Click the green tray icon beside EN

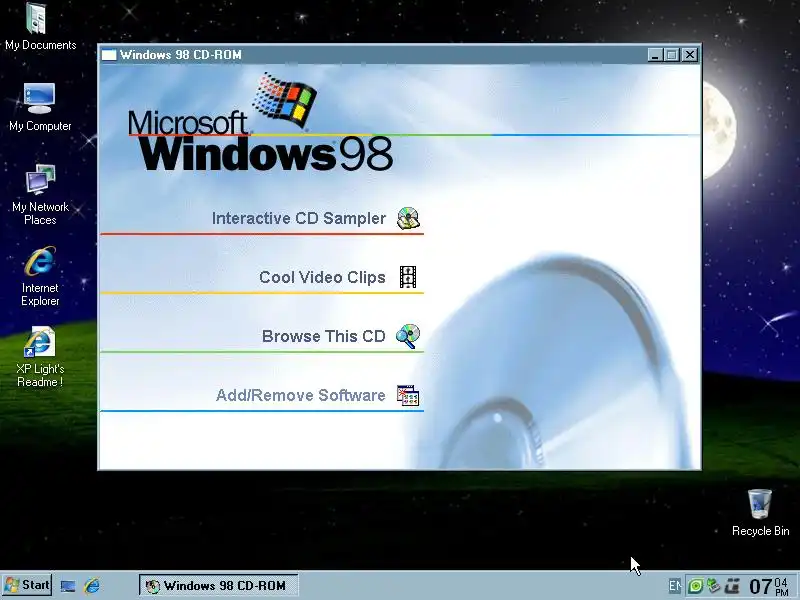click(x=695, y=586)
